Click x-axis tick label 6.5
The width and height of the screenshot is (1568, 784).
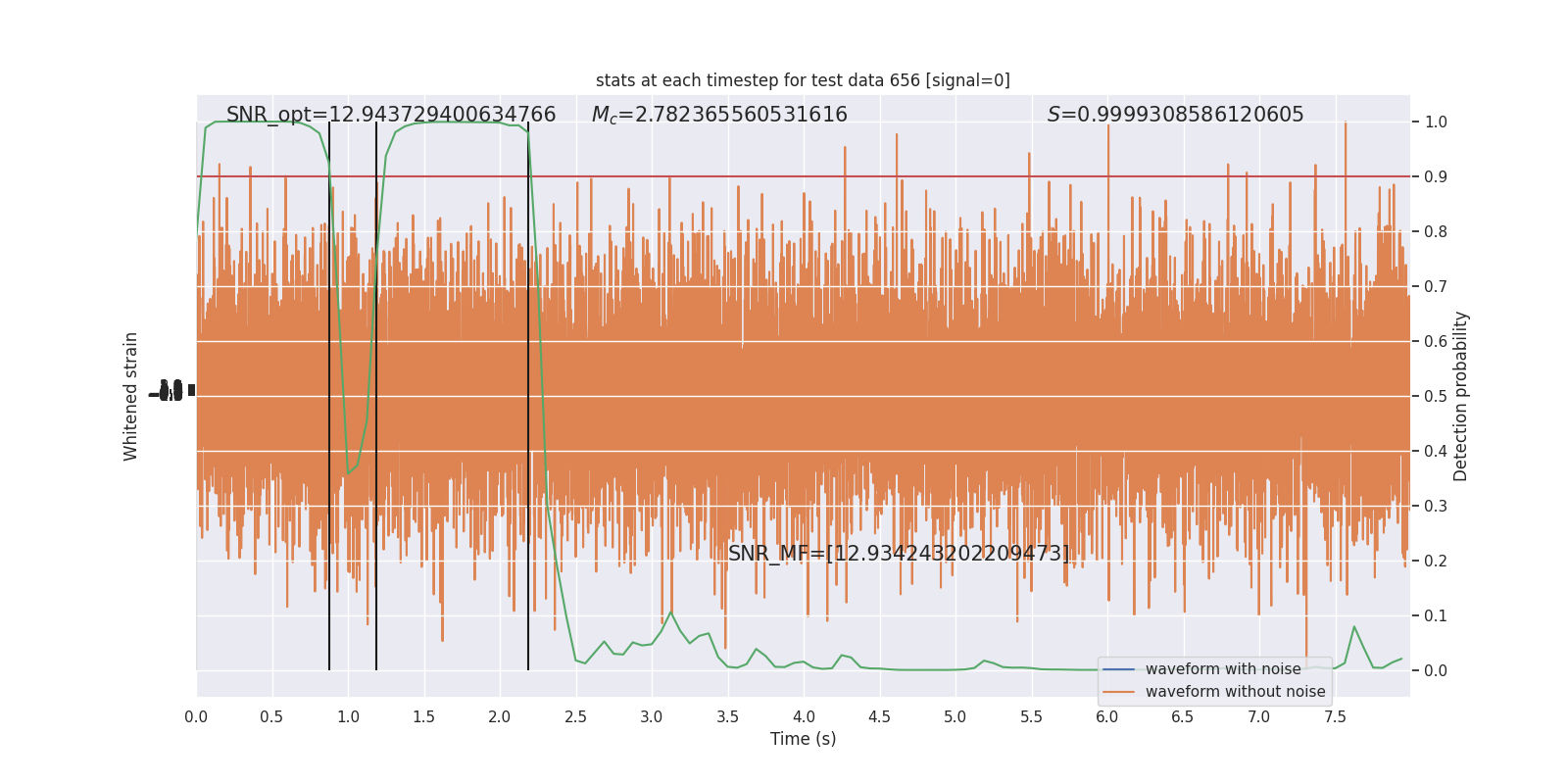pyautogui.click(x=1183, y=717)
